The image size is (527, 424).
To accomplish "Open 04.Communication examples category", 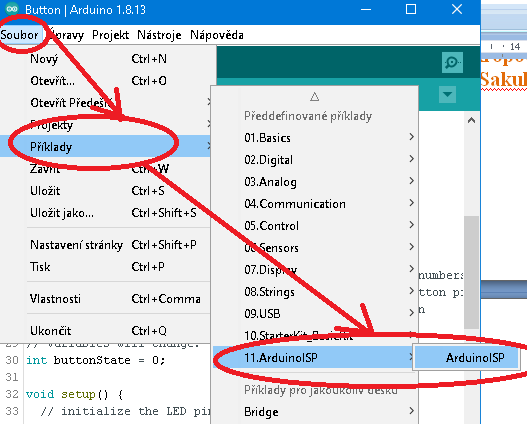I will click(315, 204).
